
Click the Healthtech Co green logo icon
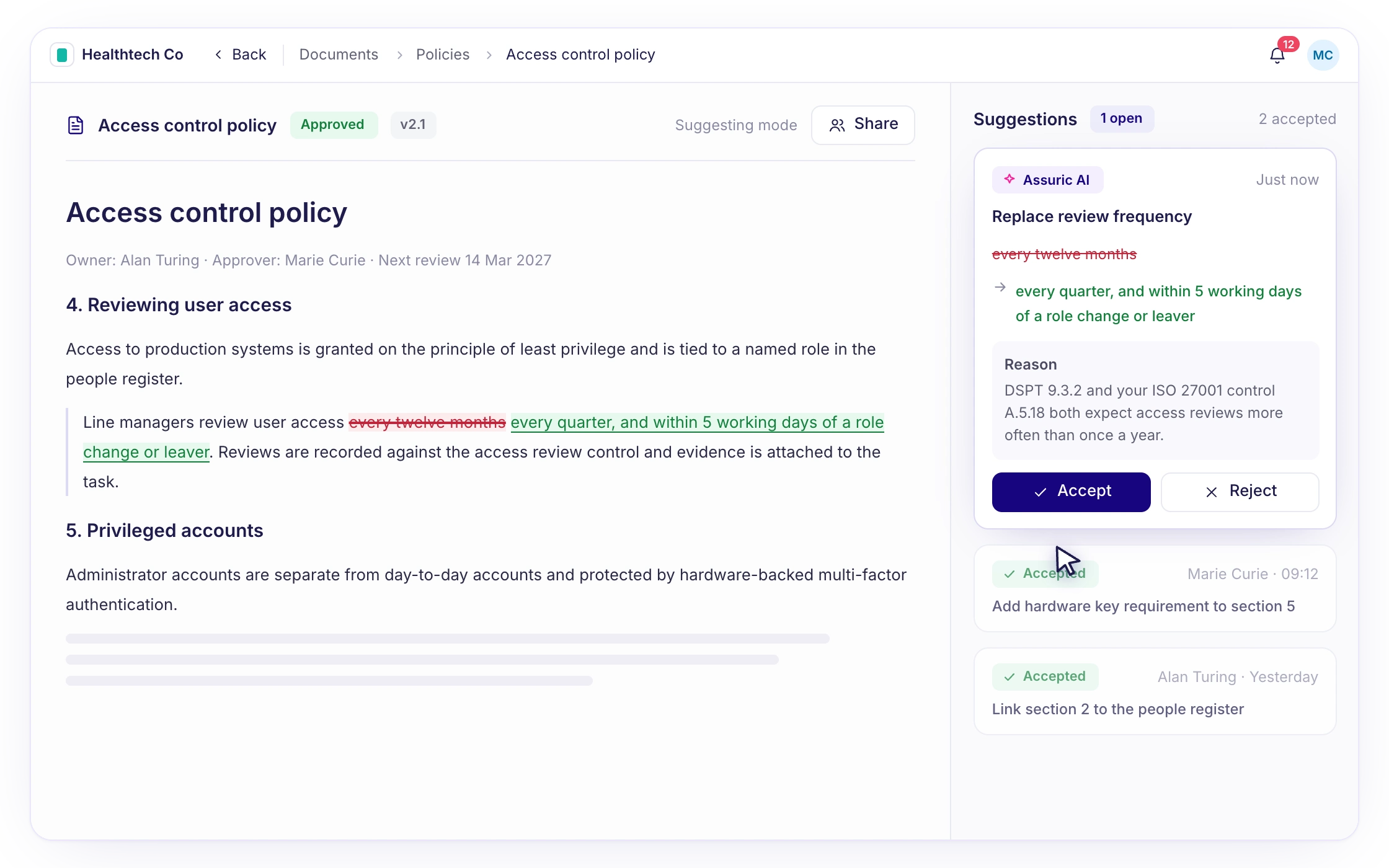pos(62,55)
